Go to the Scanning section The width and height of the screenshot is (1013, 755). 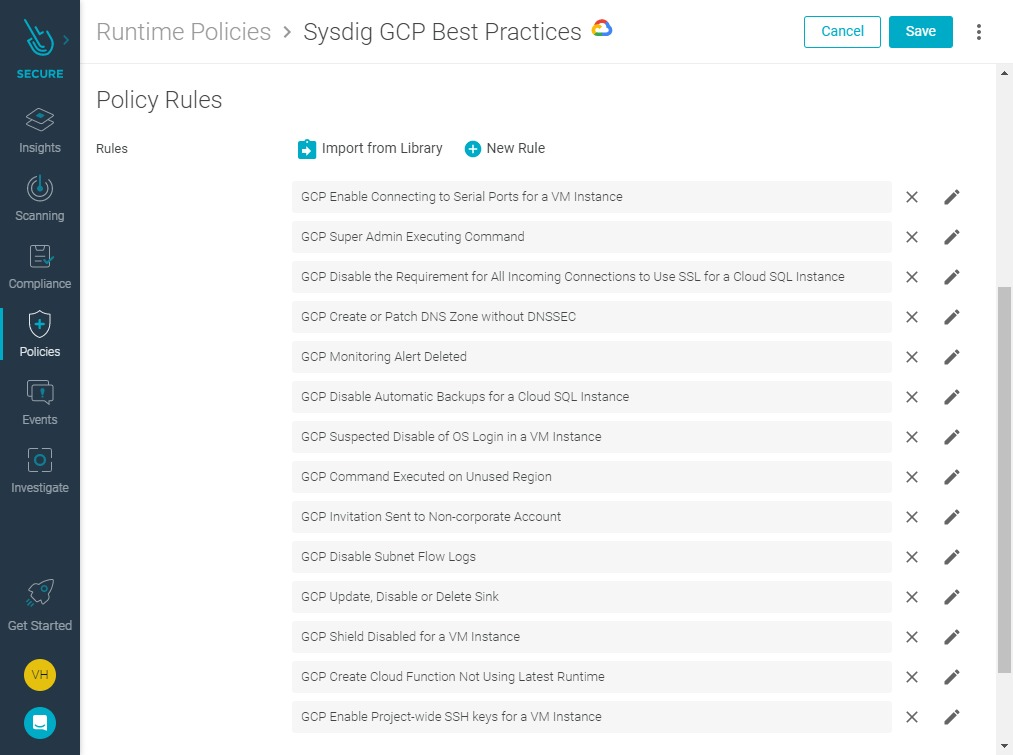click(39, 199)
